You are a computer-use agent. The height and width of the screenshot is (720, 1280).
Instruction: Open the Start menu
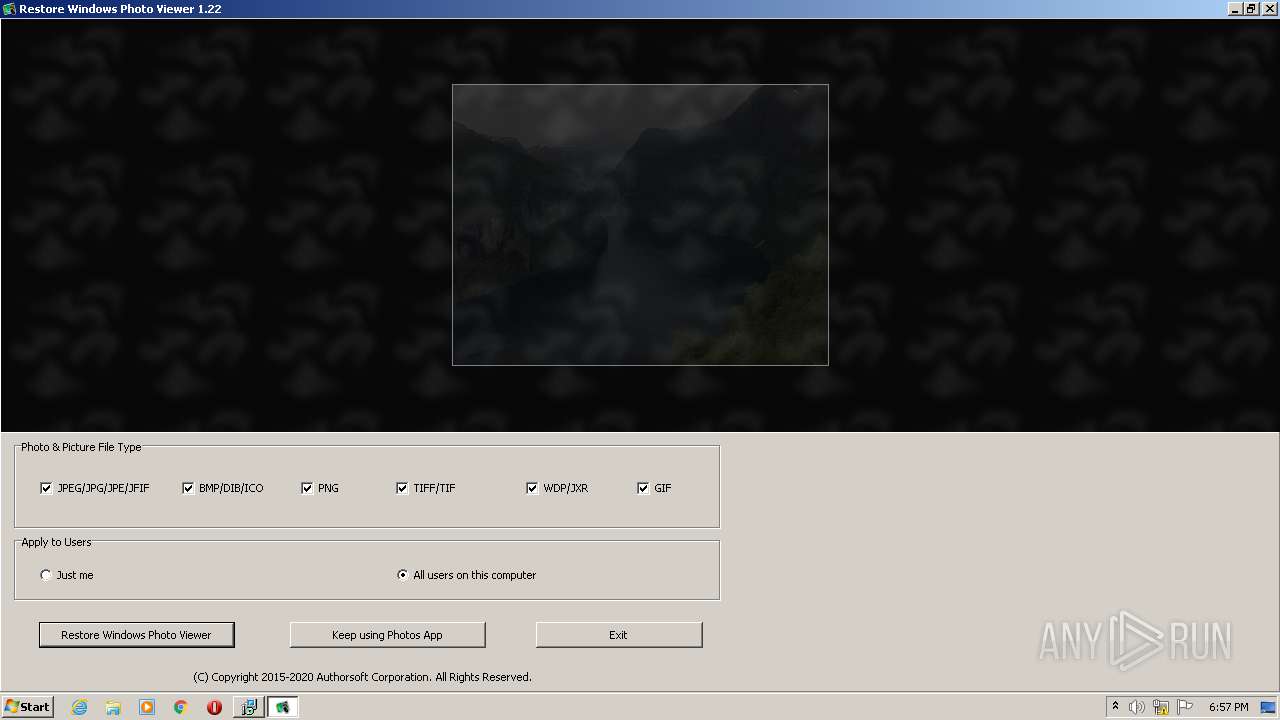pyautogui.click(x=27, y=707)
